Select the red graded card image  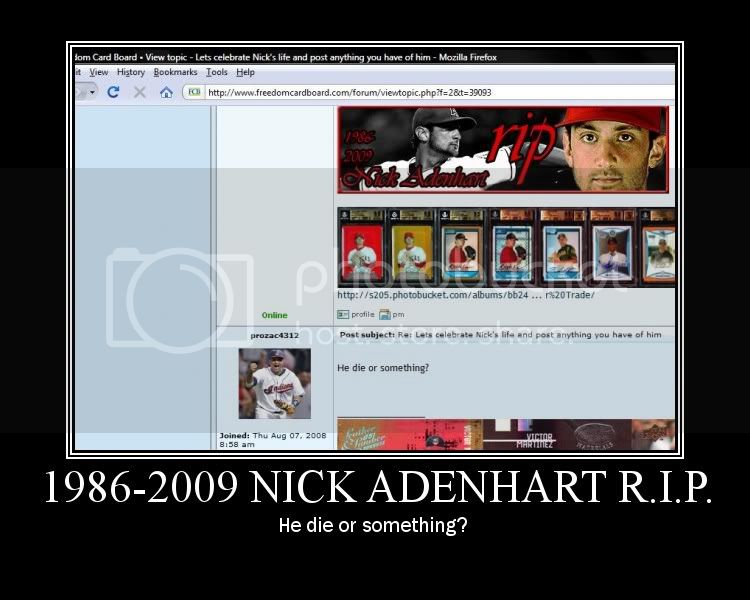click(363, 247)
